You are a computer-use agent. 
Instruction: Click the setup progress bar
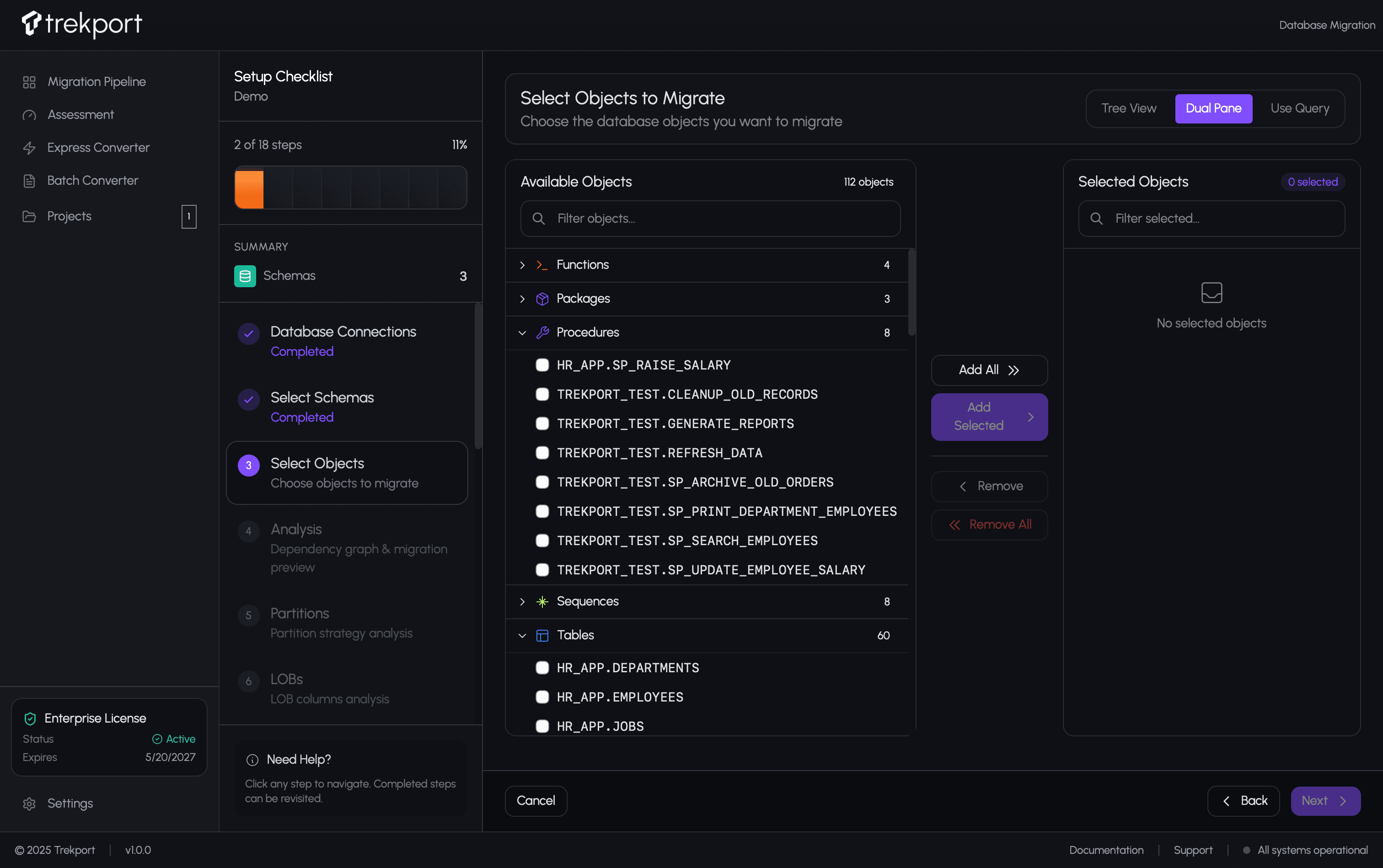pyautogui.click(x=350, y=188)
